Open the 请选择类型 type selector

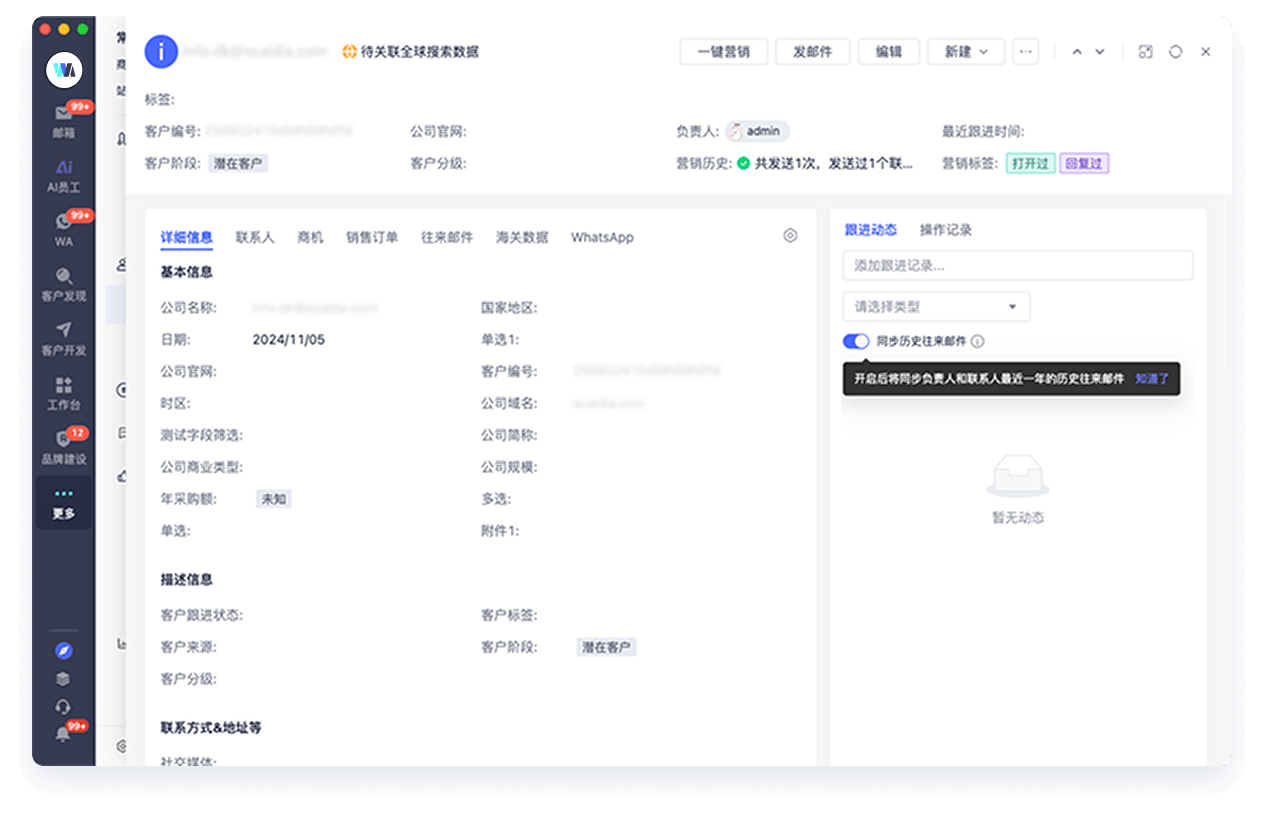pos(936,306)
